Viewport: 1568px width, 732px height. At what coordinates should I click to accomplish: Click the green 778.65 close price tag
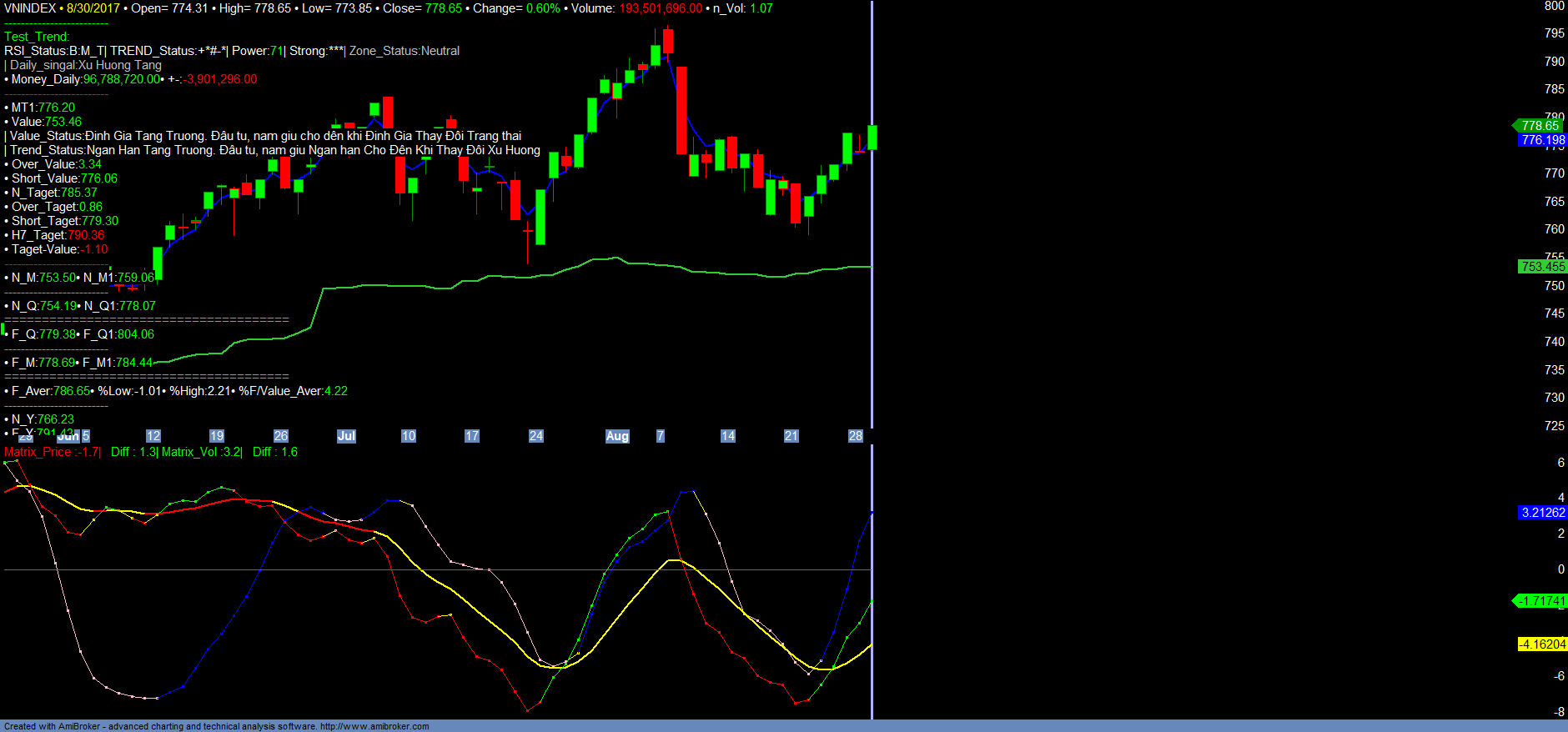(1540, 126)
